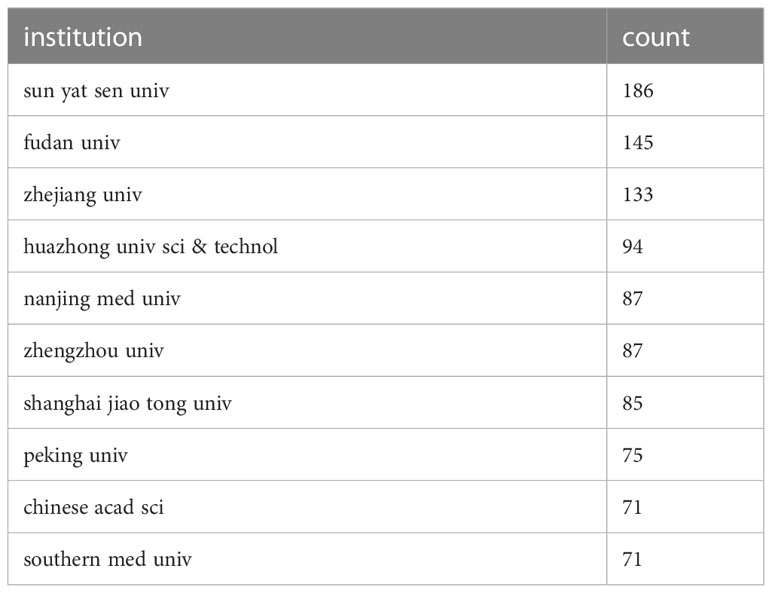Click the count value 133

638,195
